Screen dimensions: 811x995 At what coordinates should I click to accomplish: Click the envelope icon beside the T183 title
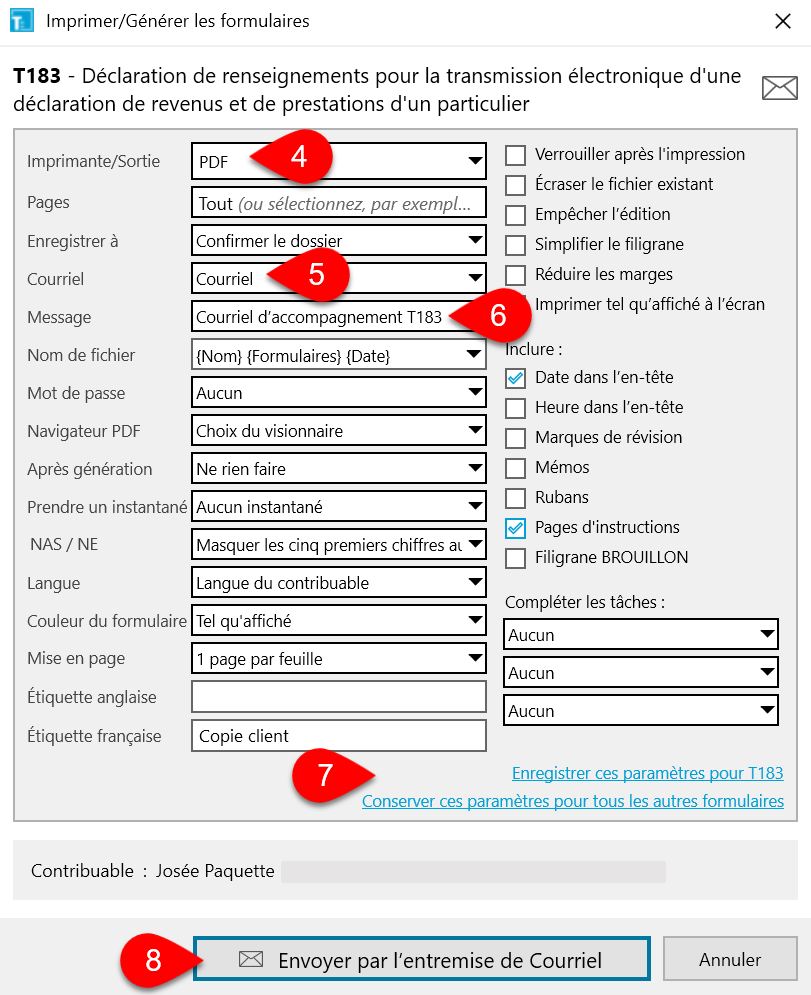tap(779, 88)
